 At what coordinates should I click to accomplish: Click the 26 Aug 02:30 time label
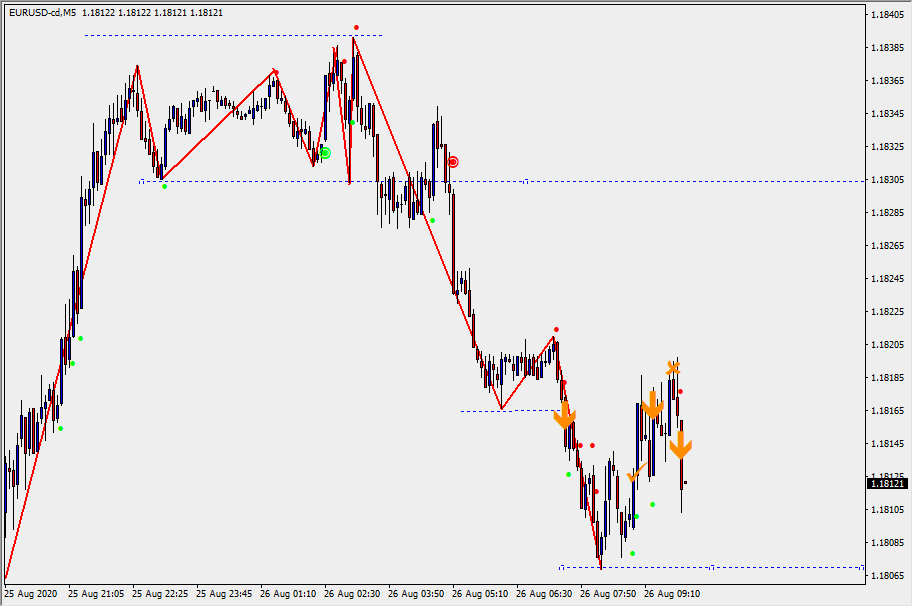coord(352,593)
